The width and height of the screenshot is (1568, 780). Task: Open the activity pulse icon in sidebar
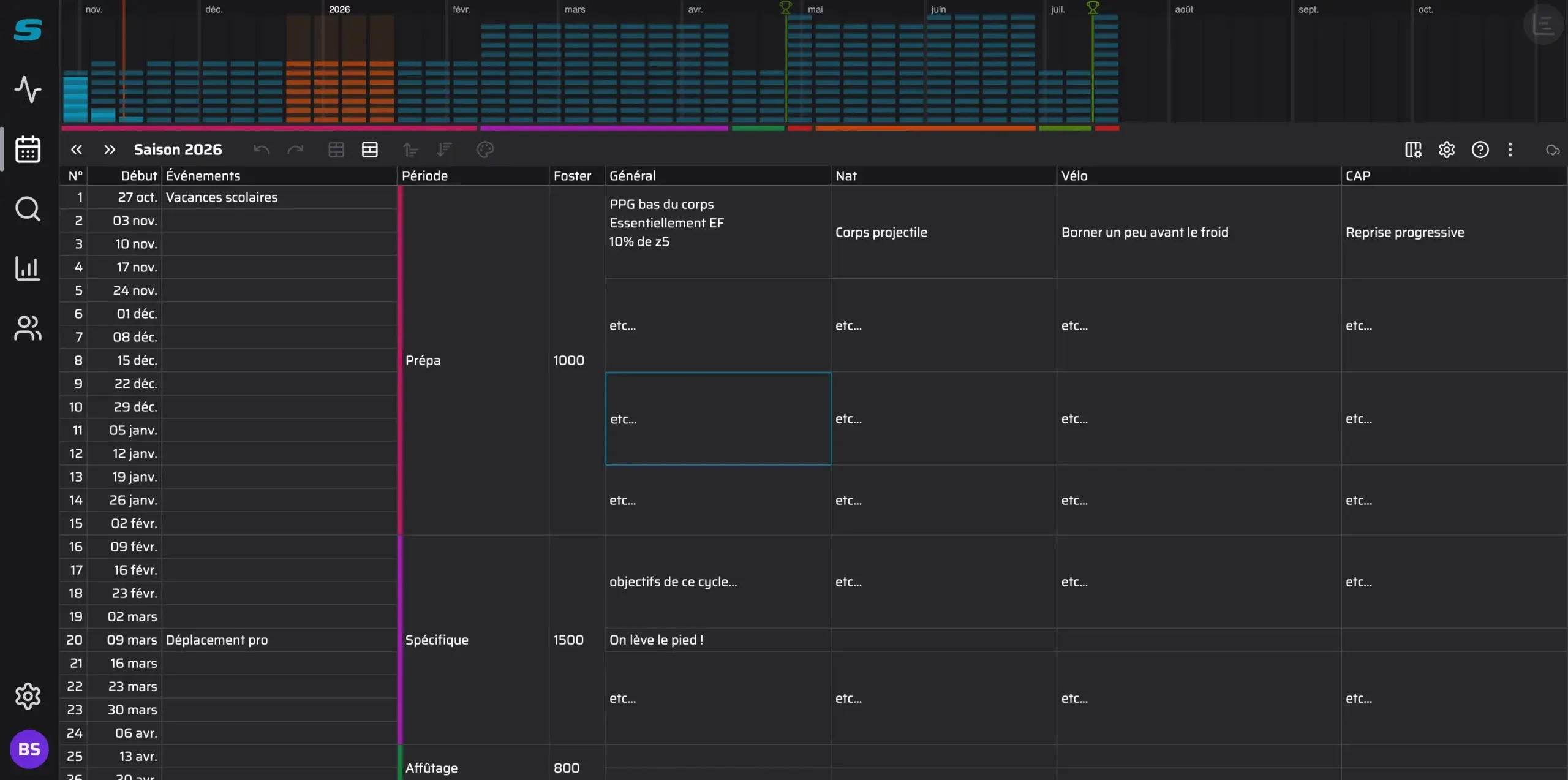coord(28,89)
